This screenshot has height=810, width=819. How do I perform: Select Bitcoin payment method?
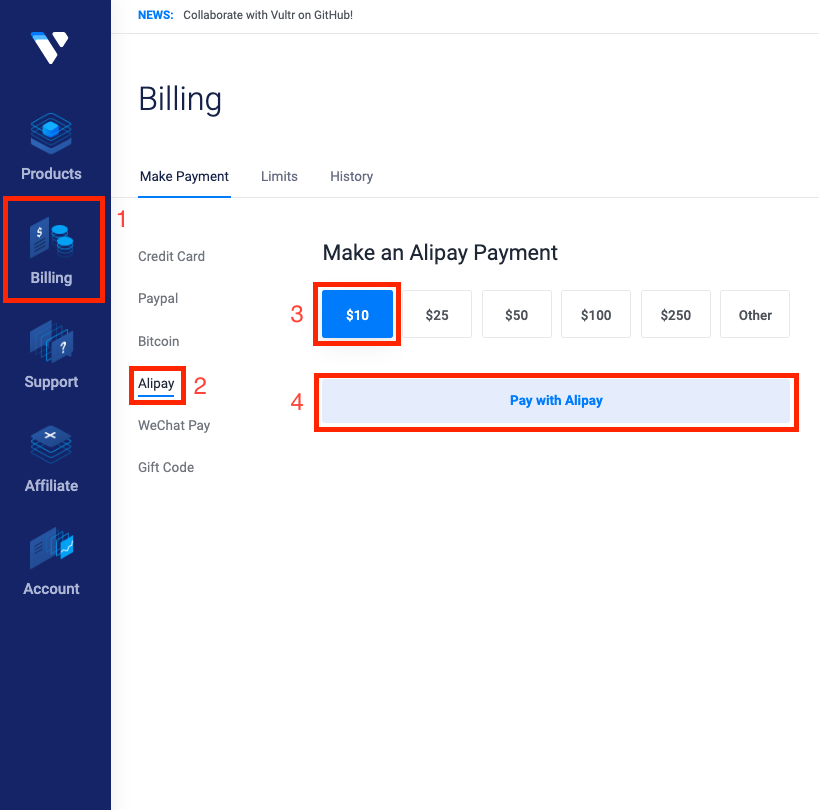coord(158,342)
